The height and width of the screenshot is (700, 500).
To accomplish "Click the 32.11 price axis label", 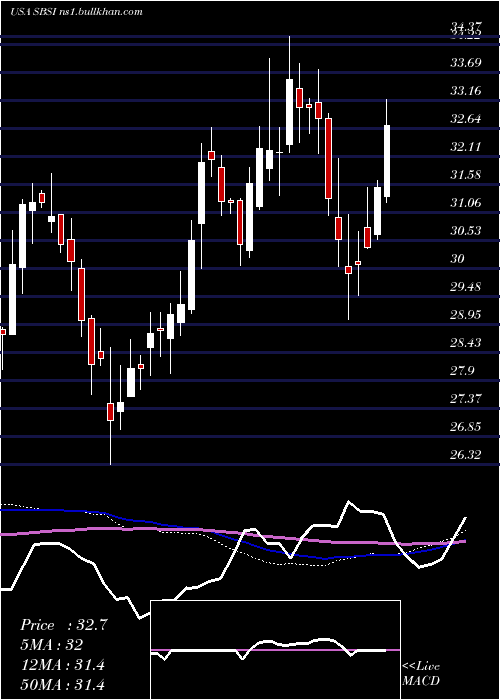I will (x=466, y=147).
